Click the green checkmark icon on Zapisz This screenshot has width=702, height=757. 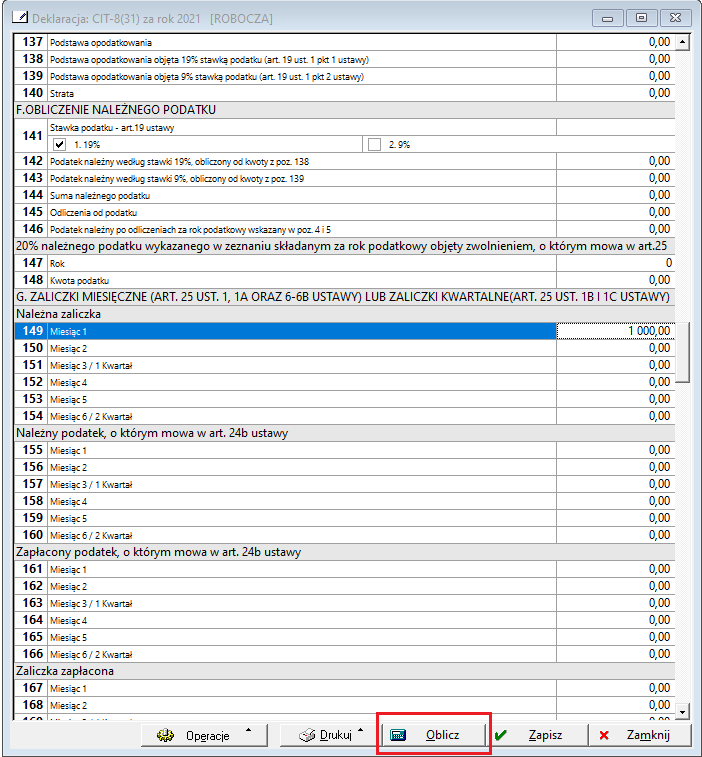coord(501,735)
